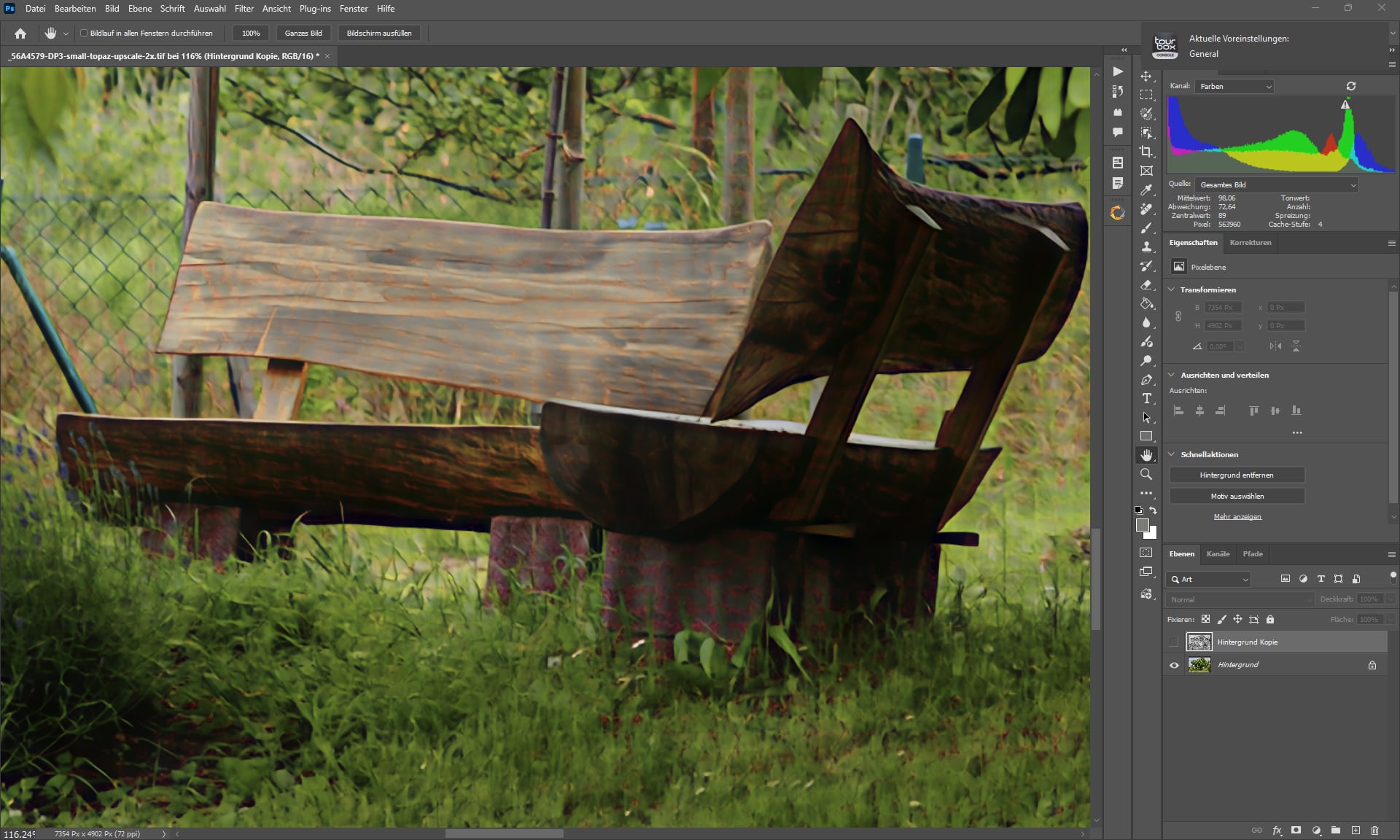
Task: Hide the Hintergrund layer via its eye icon
Action: (x=1173, y=665)
